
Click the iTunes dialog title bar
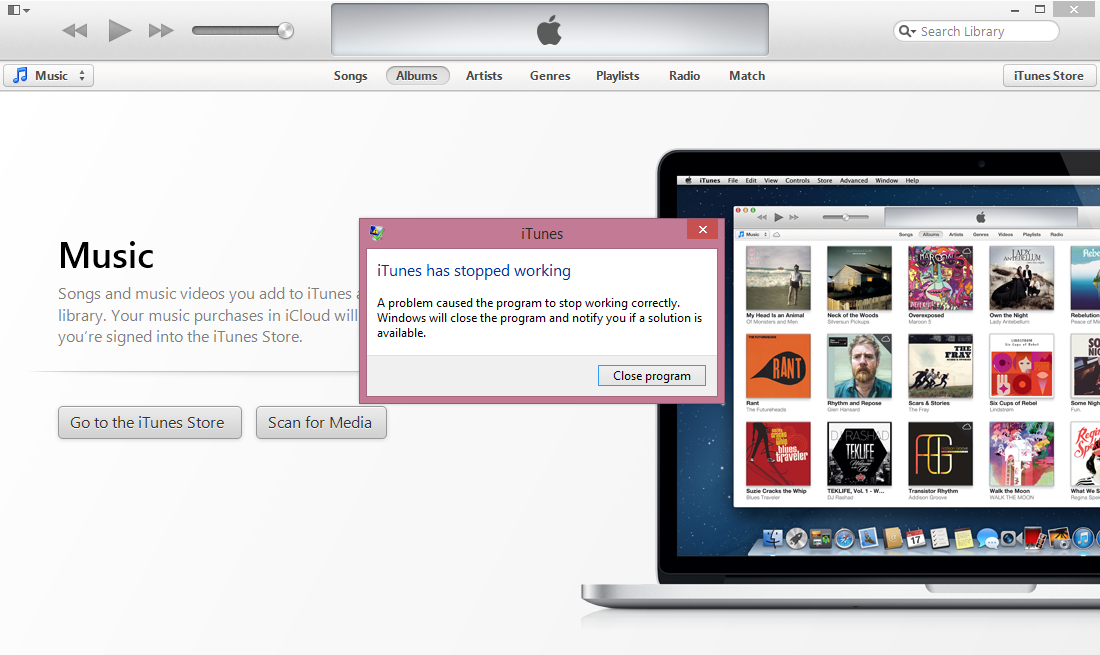(542, 234)
